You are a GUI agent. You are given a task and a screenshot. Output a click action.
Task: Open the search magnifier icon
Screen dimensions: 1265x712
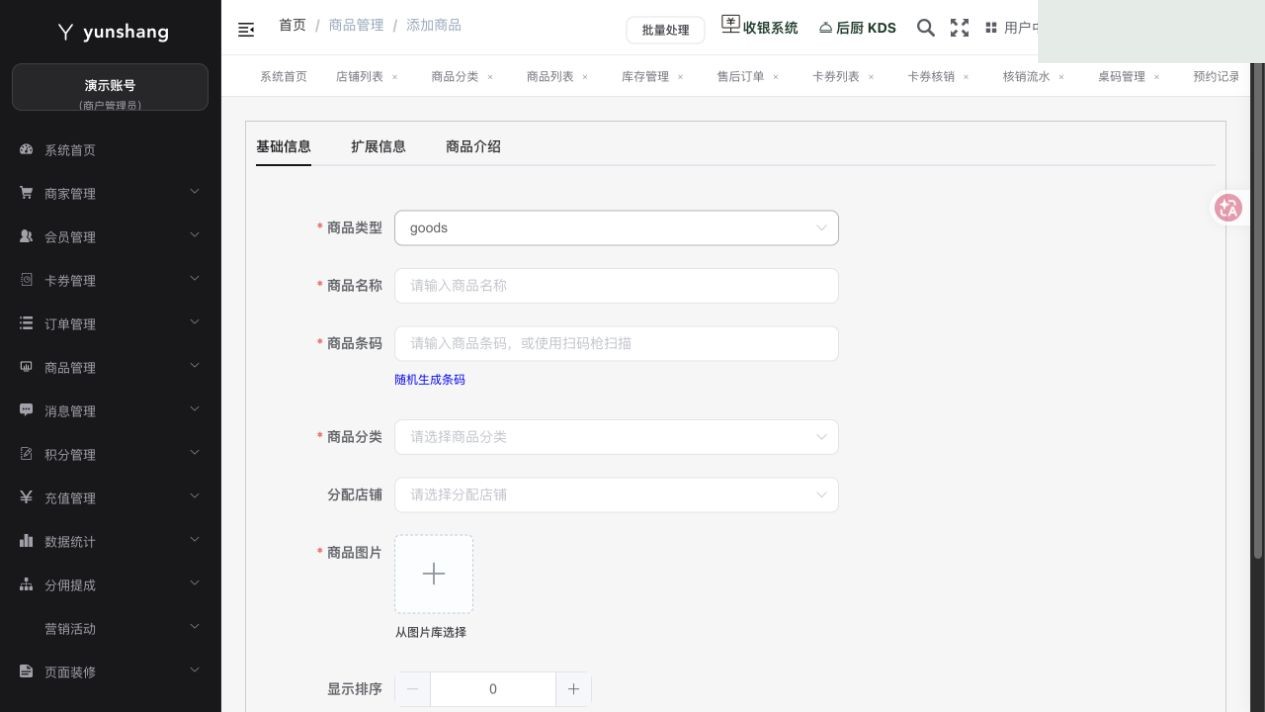[x=926, y=28]
